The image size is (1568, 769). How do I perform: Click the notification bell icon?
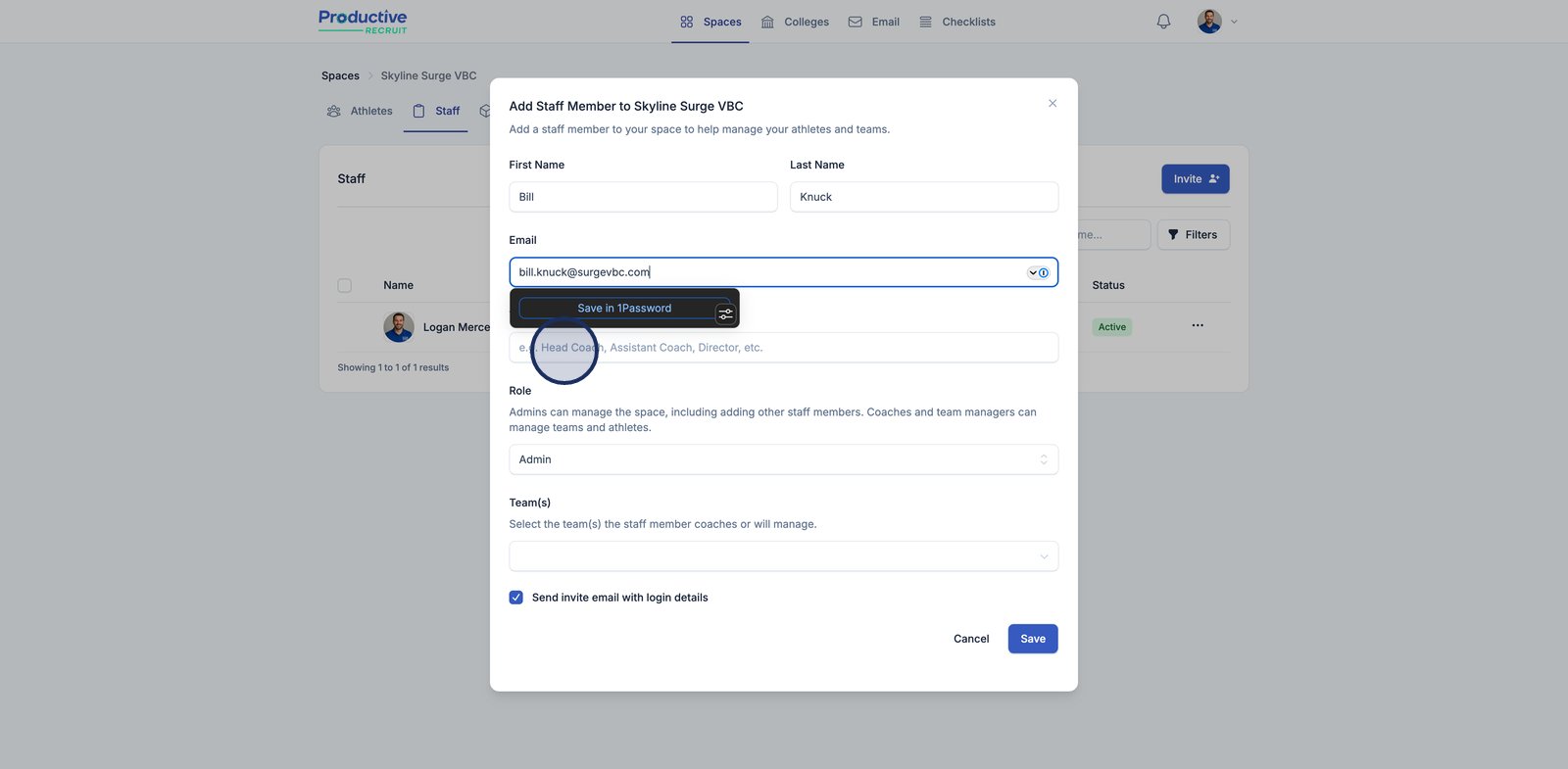(x=1163, y=22)
